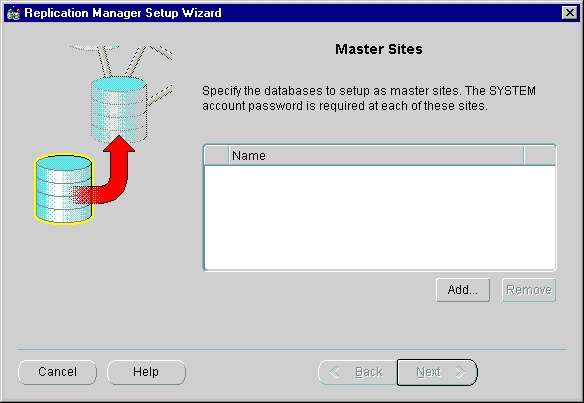Click the Replication Manager icon in title bar

[13, 13]
